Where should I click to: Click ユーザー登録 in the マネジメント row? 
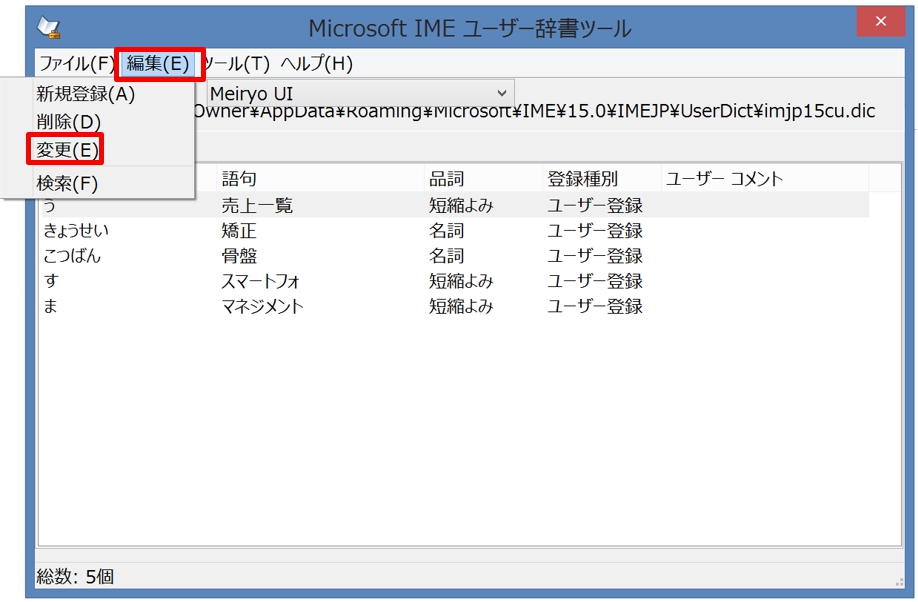(x=595, y=306)
